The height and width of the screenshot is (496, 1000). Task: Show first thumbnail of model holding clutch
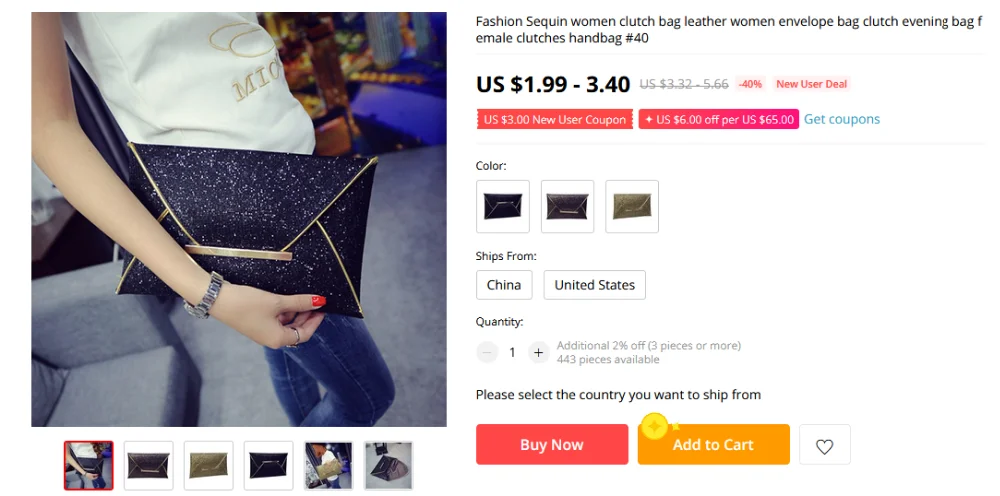tap(89, 465)
